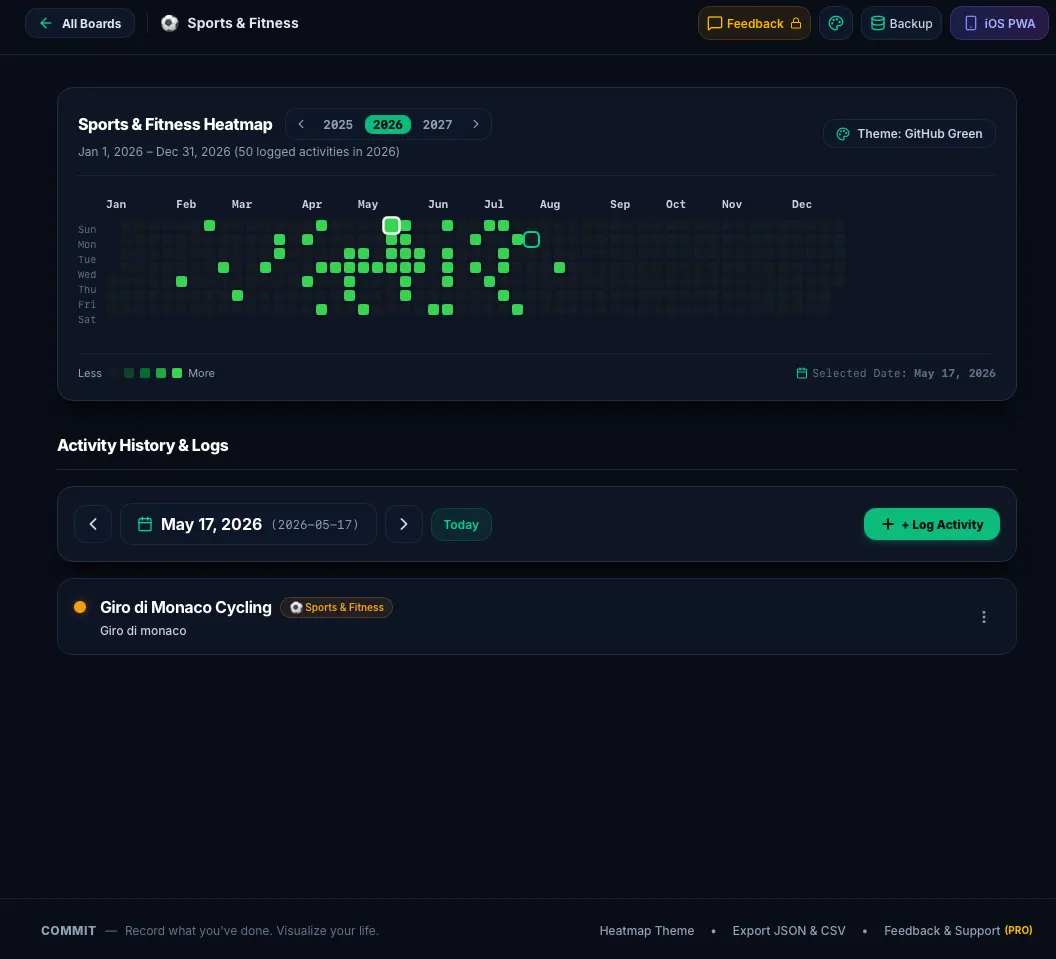1056x959 pixels.
Task: Go back to All Boards
Action: (79, 24)
